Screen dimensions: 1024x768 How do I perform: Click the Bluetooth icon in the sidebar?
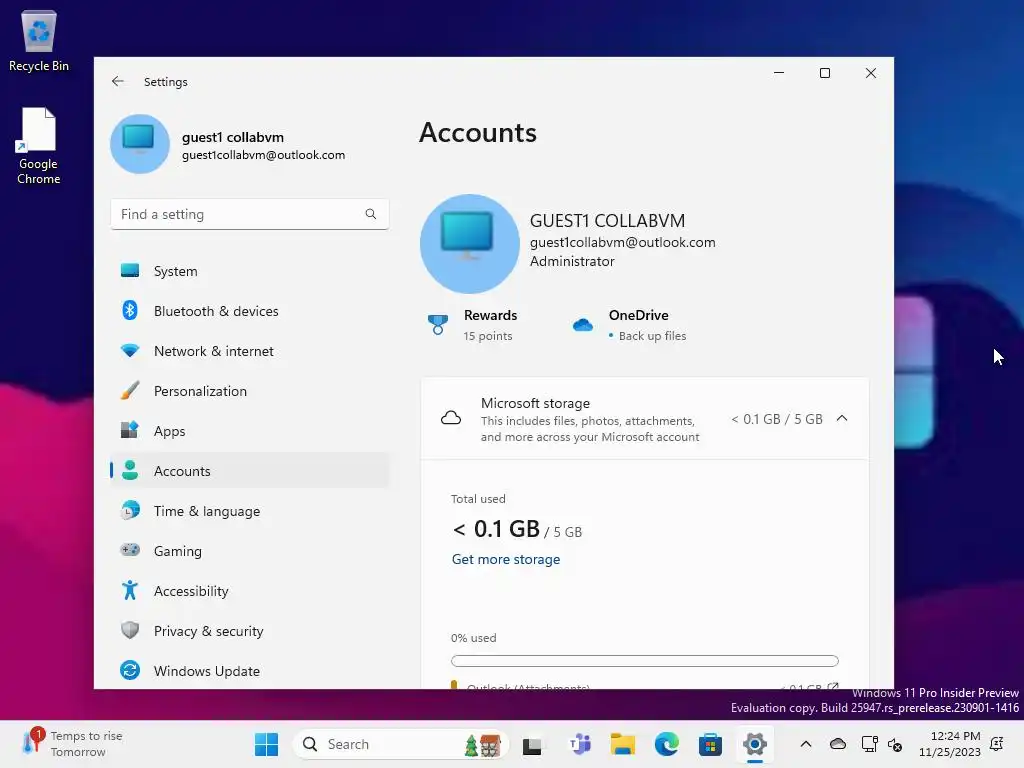click(x=130, y=310)
